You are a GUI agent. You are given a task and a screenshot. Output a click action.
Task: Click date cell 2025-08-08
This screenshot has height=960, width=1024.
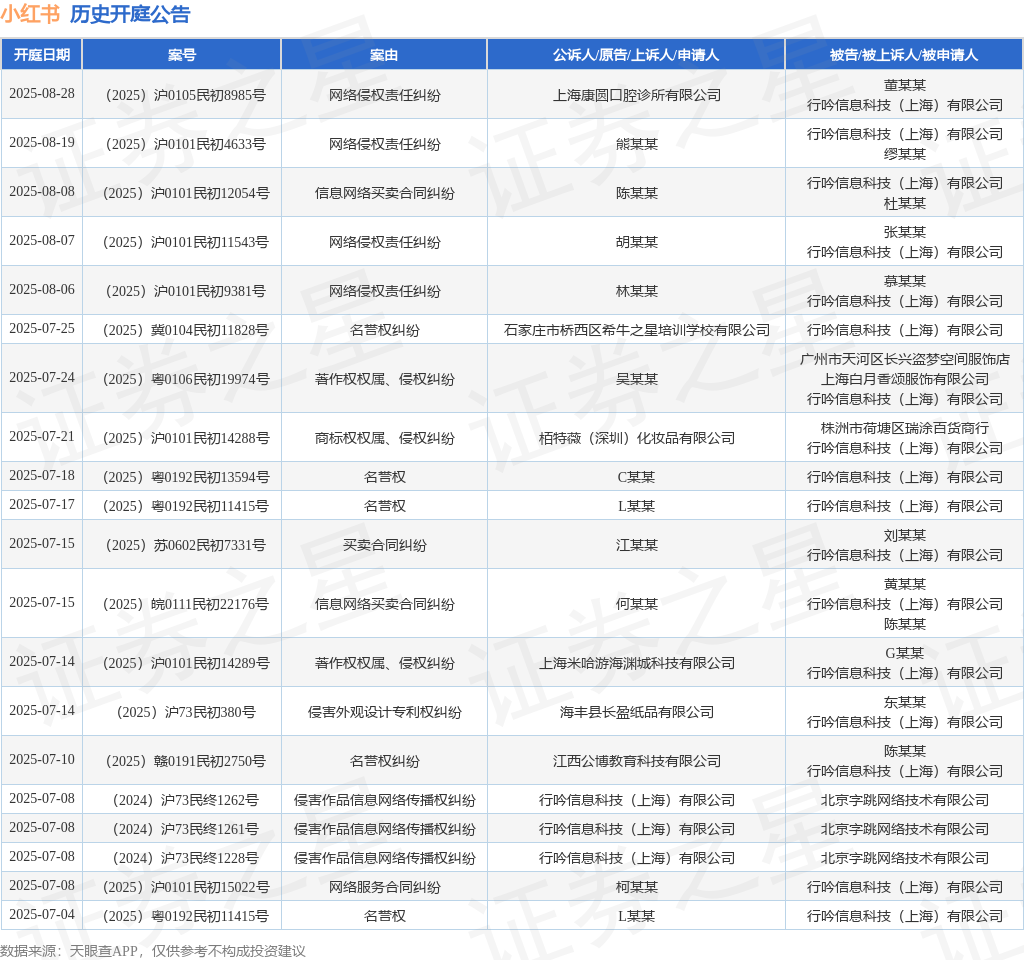pyautogui.click(x=42, y=191)
